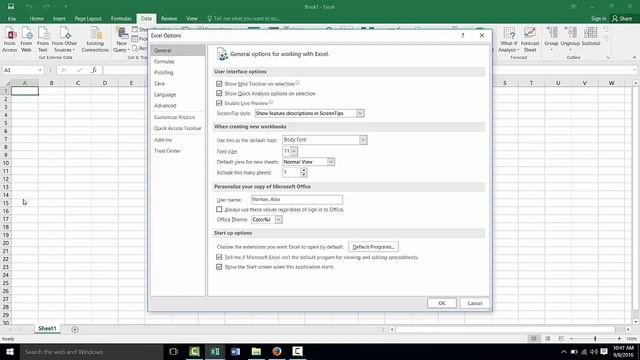Click the Share button

coord(622,19)
